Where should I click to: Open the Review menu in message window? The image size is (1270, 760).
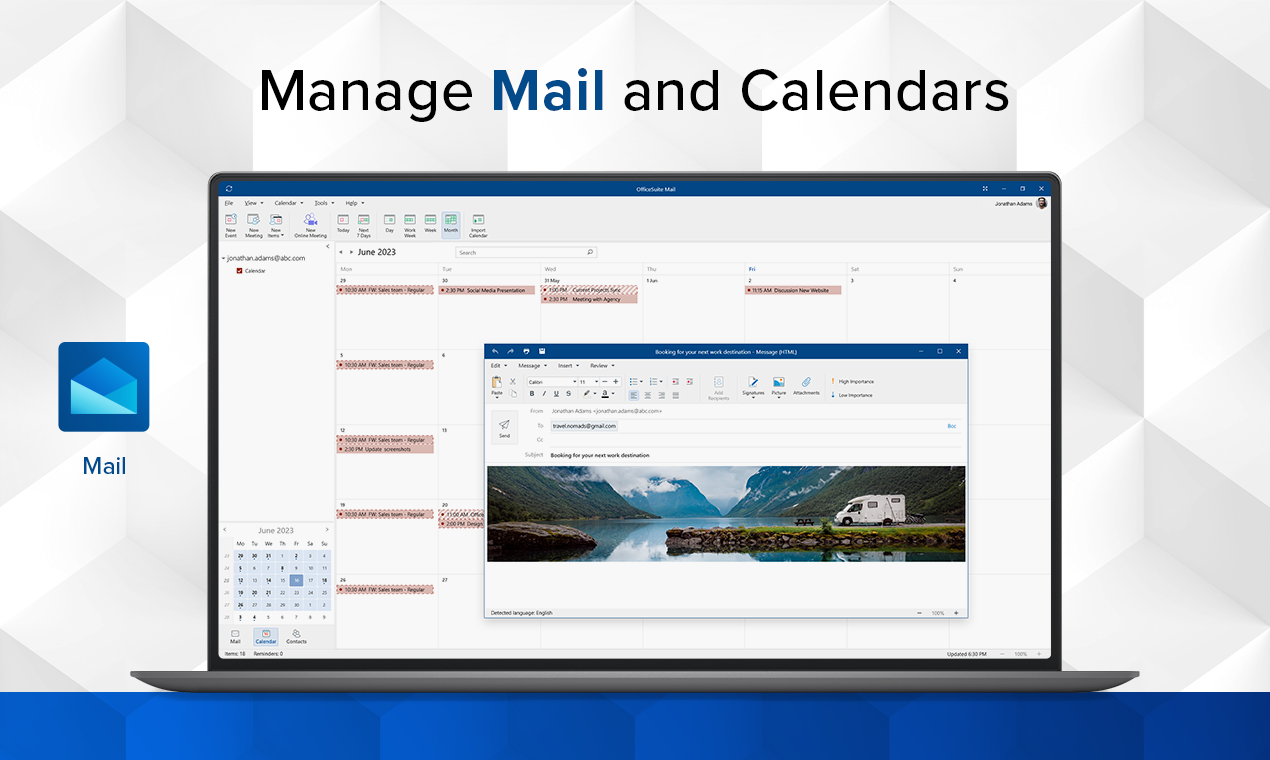[600, 365]
